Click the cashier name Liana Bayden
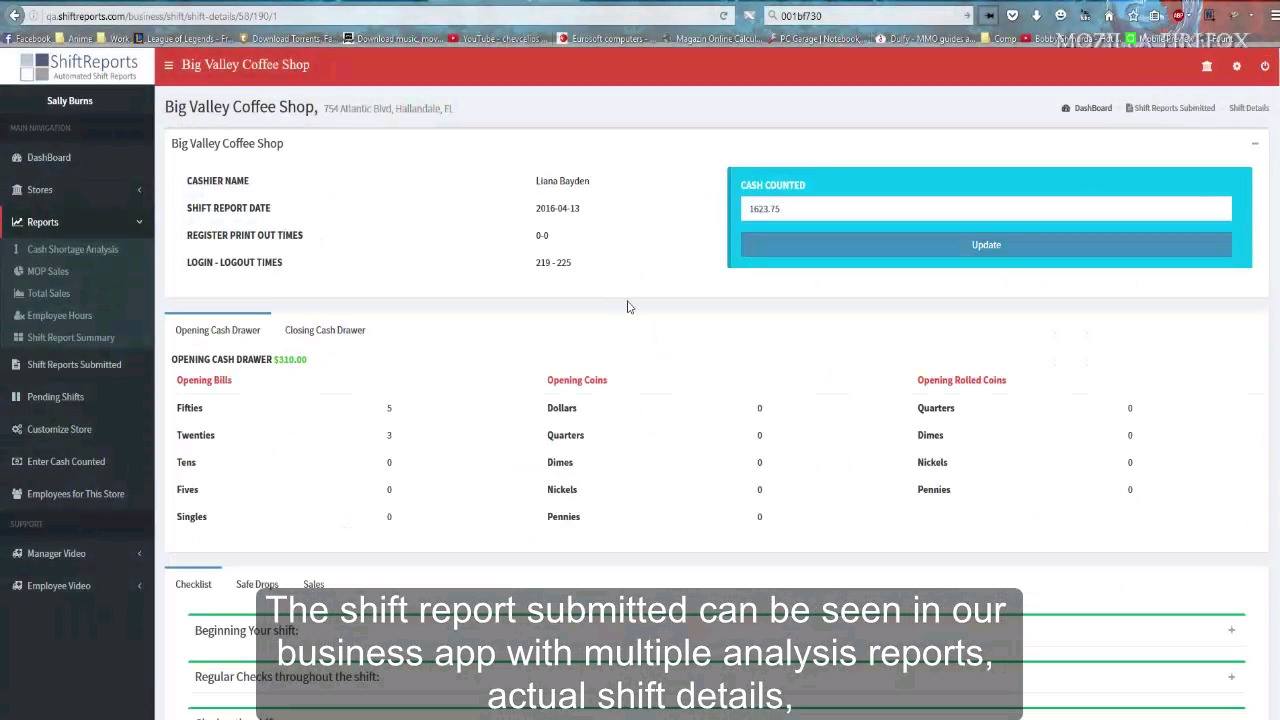 point(562,181)
